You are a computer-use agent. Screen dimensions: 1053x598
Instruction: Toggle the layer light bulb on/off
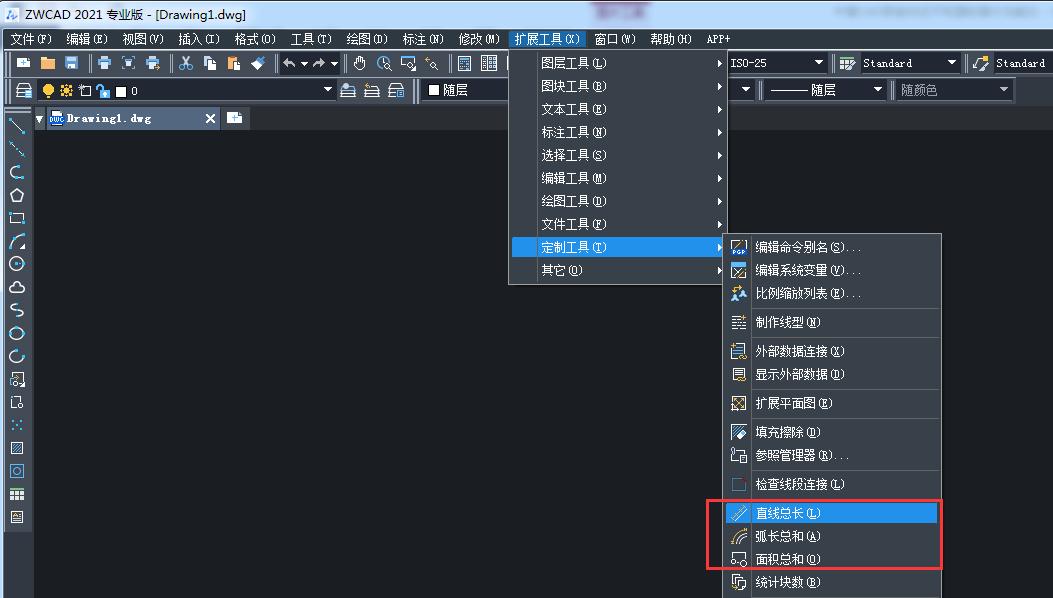[x=47, y=89]
